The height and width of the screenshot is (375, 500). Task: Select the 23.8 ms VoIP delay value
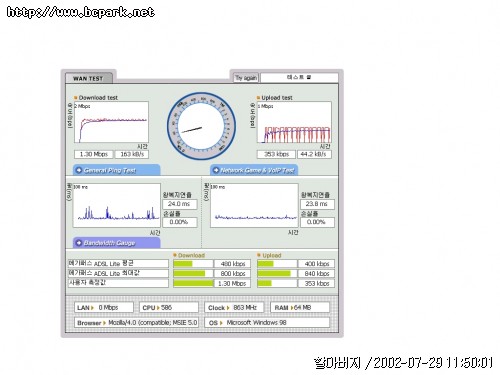pos(317,204)
